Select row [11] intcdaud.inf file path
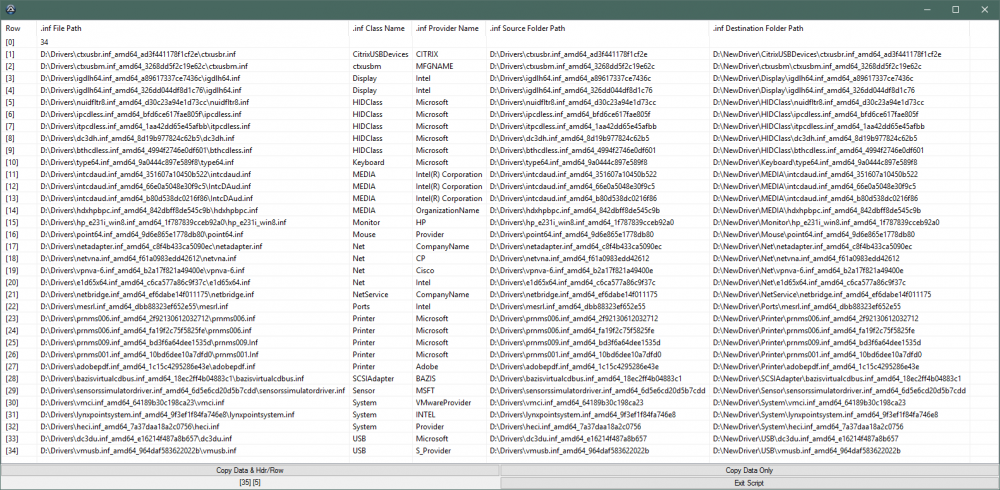This screenshot has width=1000, height=490. 146,175
